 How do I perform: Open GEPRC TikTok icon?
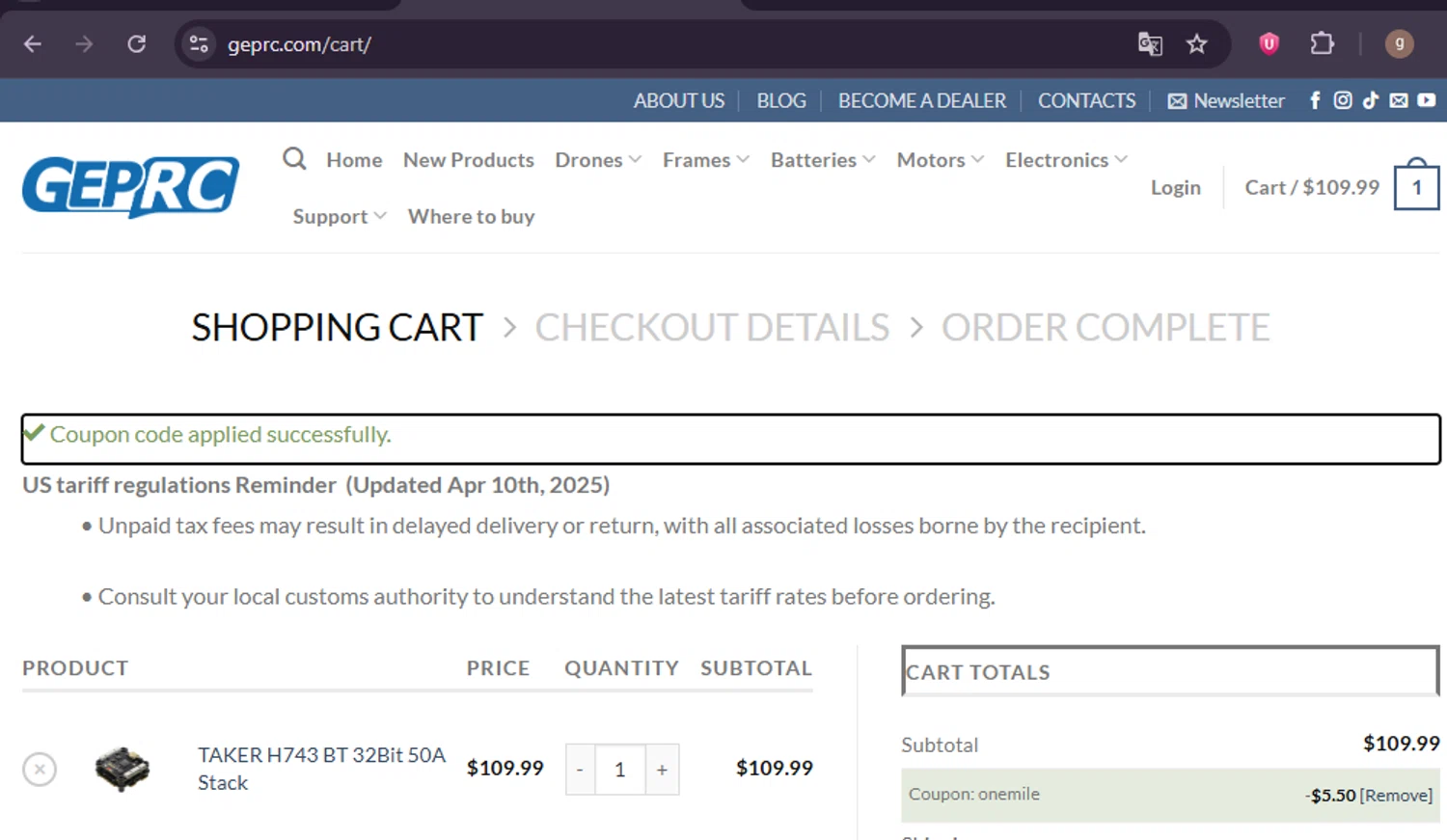(1371, 100)
